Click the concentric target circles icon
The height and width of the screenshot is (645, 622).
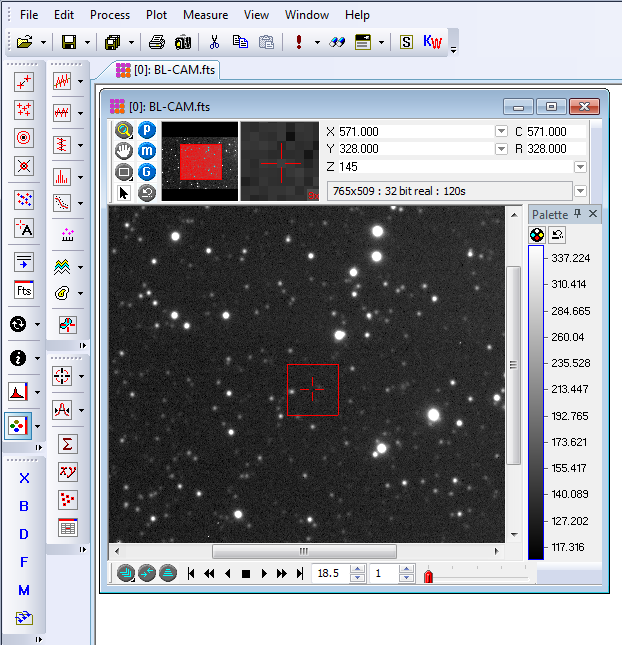tap(24, 137)
